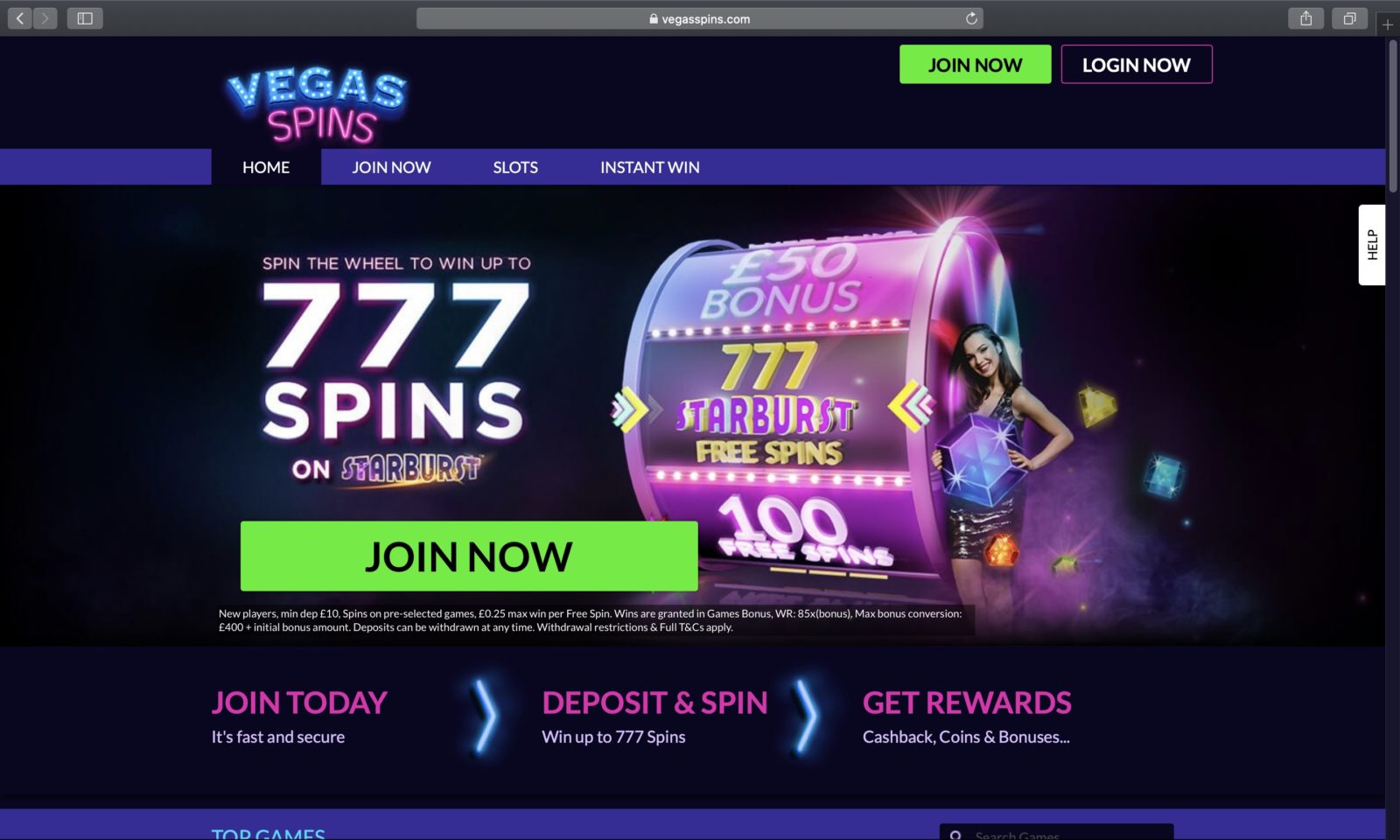The width and height of the screenshot is (1400, 840).
Task: Show the Safari sidebar
Action: pos(85,18)
